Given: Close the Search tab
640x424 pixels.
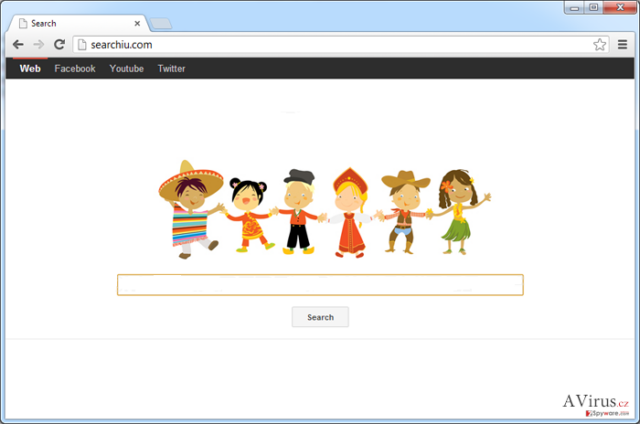Looking at the screenshot, I should (137, 24).
